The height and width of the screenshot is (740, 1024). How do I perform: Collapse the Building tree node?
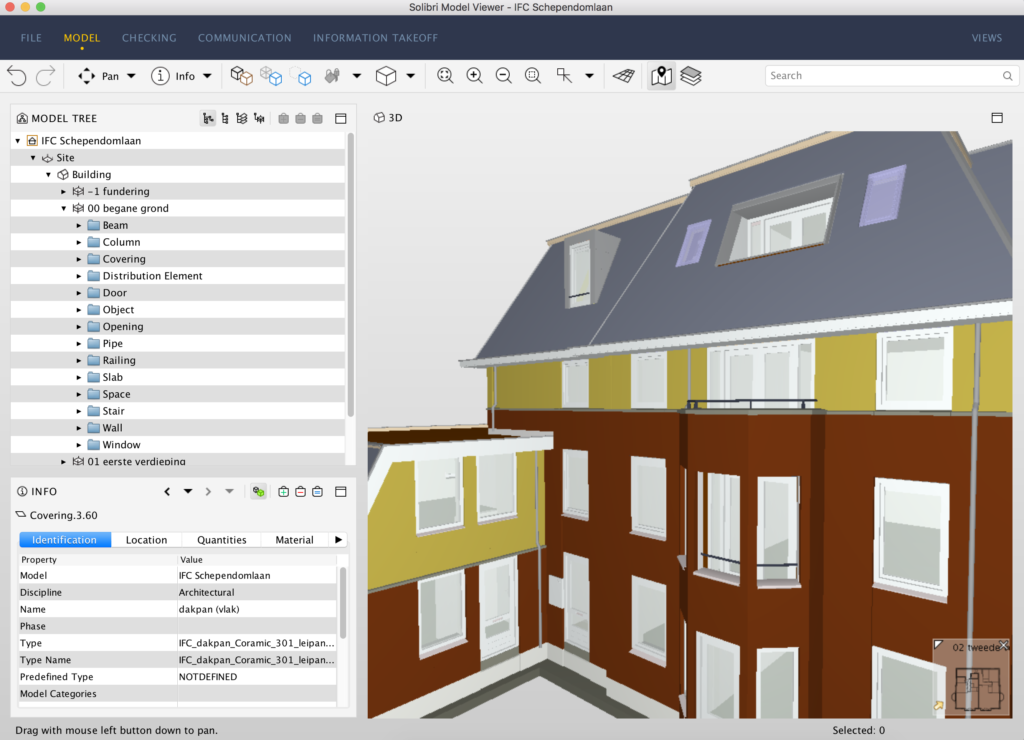[x=48, y=174]
